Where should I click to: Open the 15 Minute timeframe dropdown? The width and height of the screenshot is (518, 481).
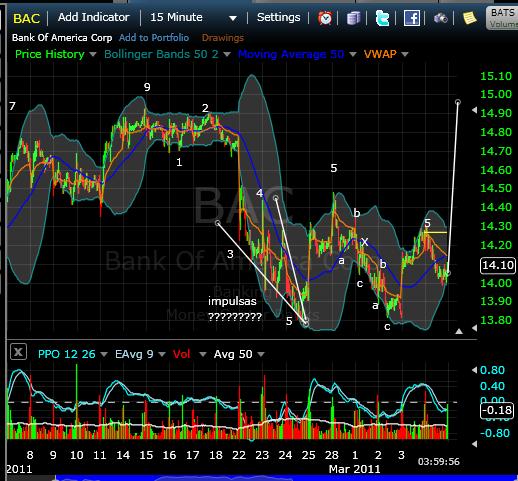coord(193,18)
